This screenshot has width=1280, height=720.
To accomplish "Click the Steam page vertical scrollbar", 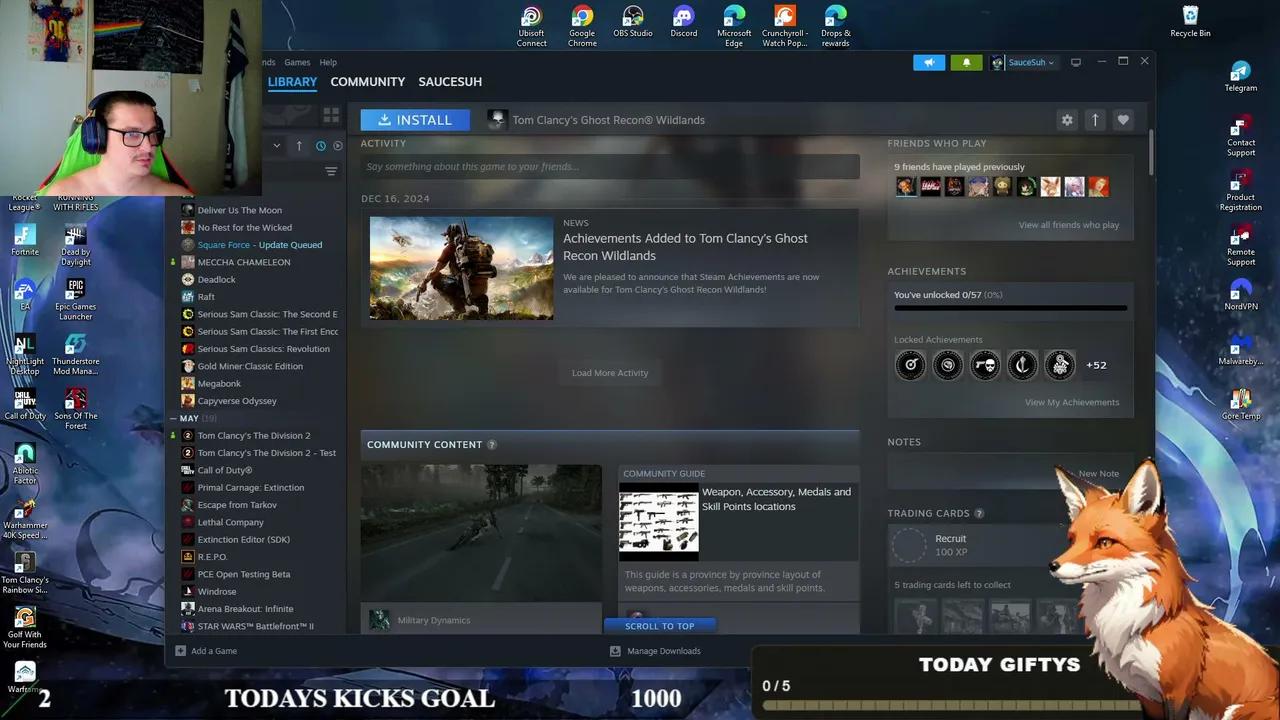I will [x=1151, y=150].
